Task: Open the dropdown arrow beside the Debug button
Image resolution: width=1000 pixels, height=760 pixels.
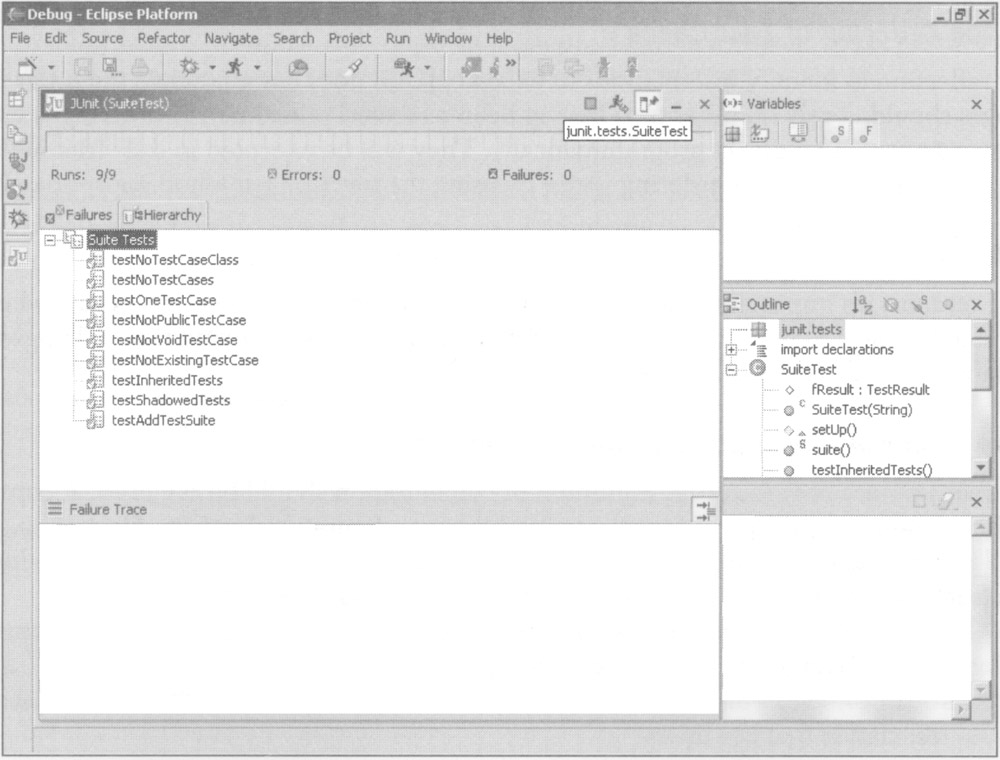Action: click(x=212, y=68)
